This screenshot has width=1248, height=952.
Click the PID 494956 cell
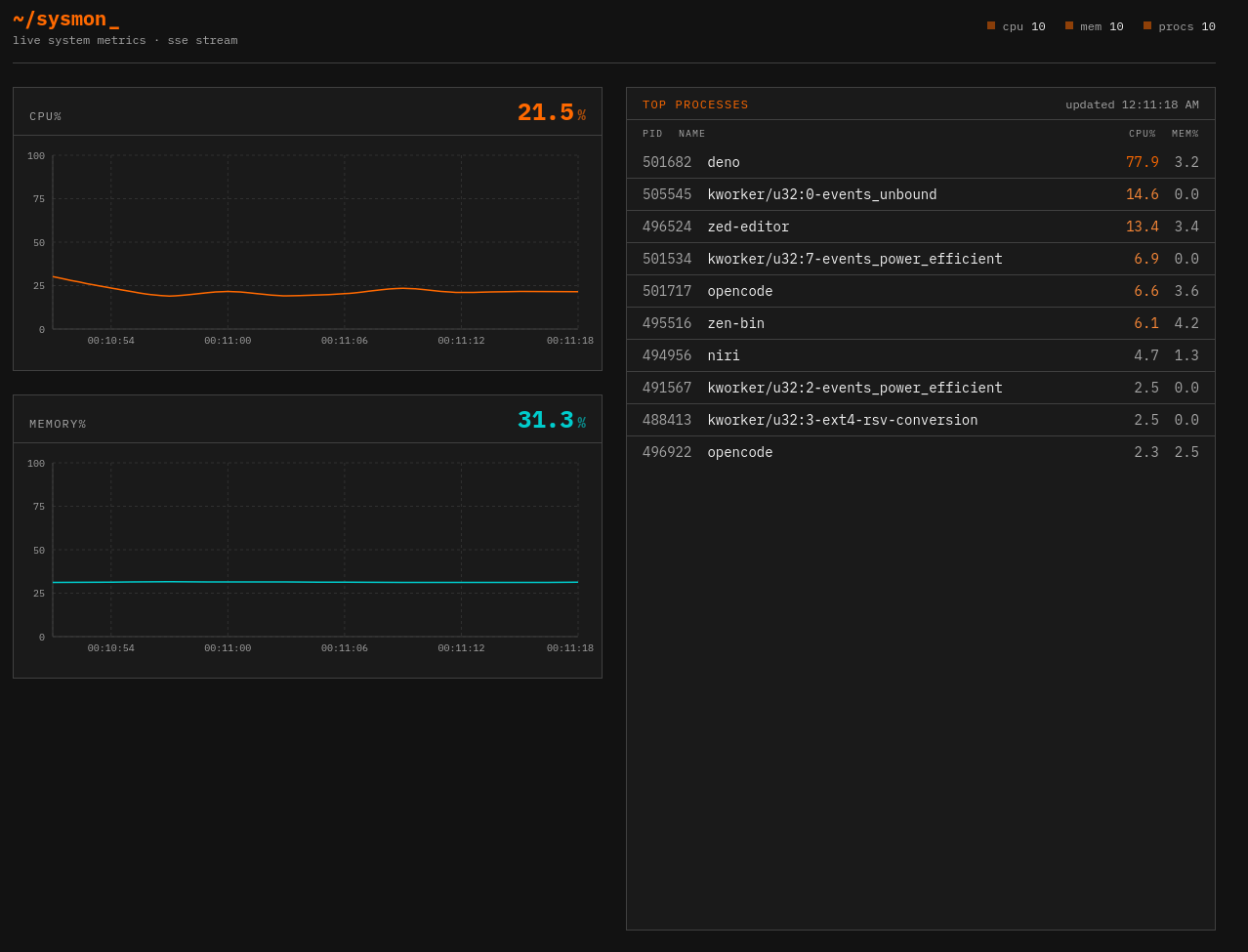667,355
